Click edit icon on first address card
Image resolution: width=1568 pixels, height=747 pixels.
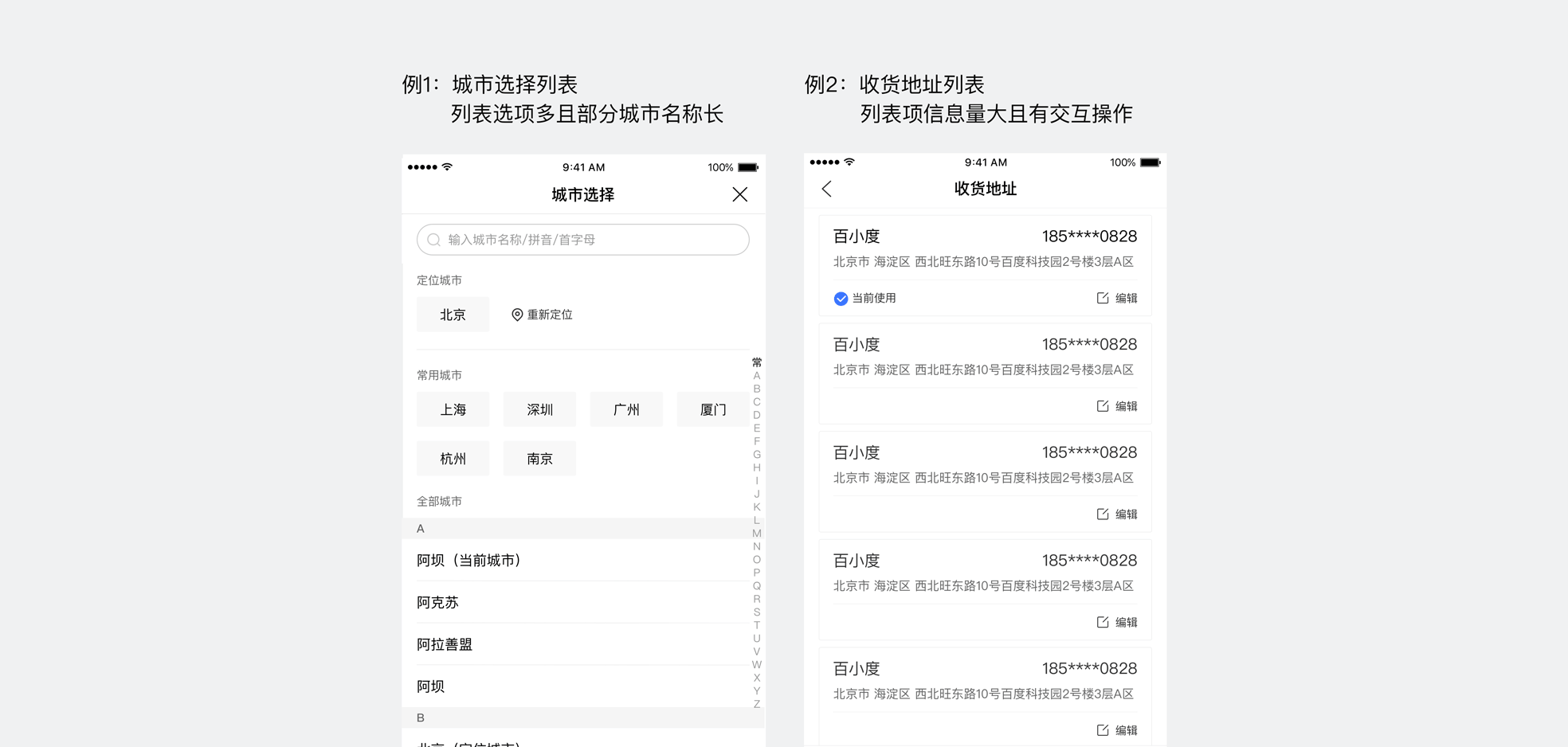(1103, 298)
